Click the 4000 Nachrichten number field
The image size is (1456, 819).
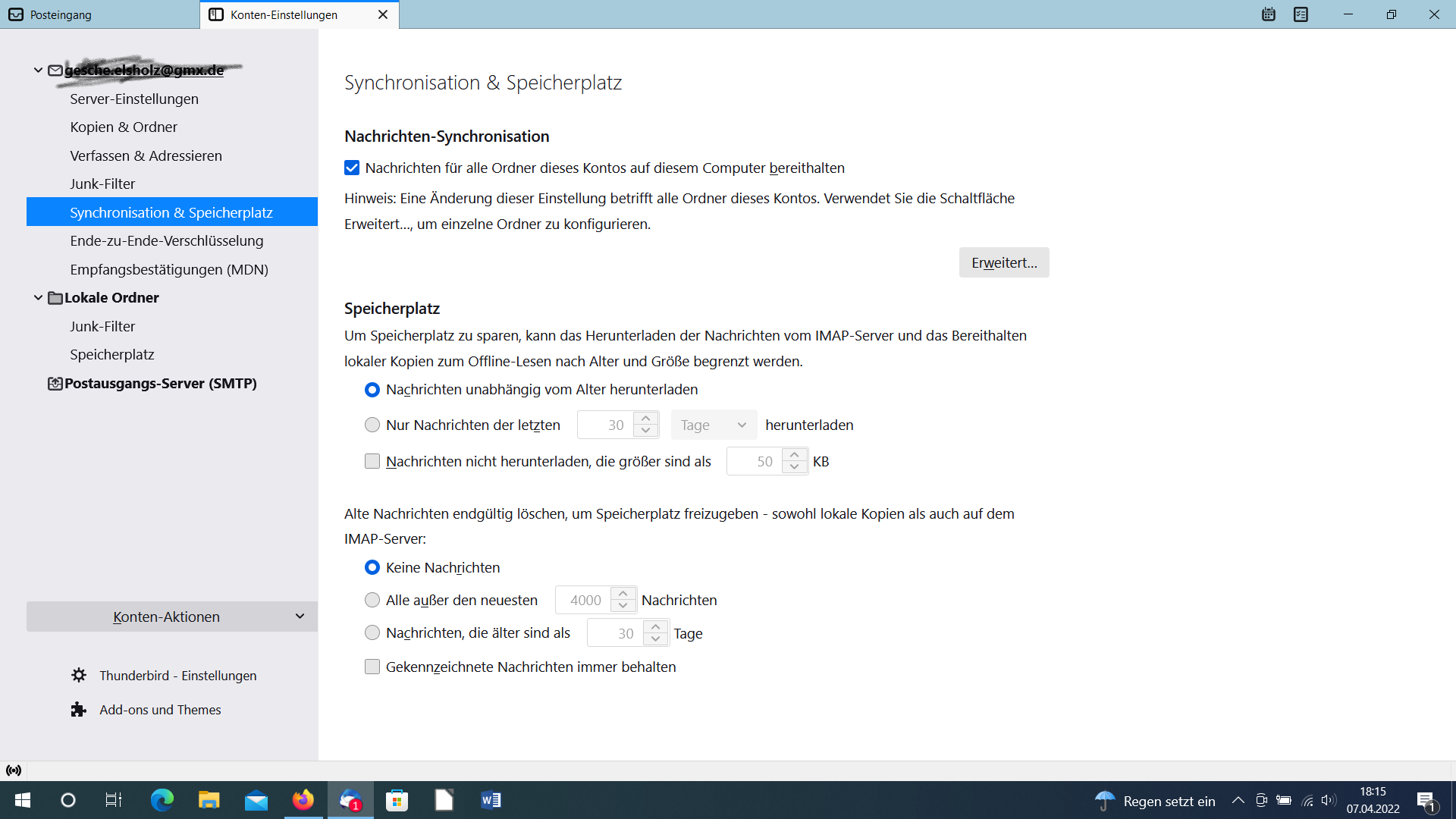(x=585, y=600)
